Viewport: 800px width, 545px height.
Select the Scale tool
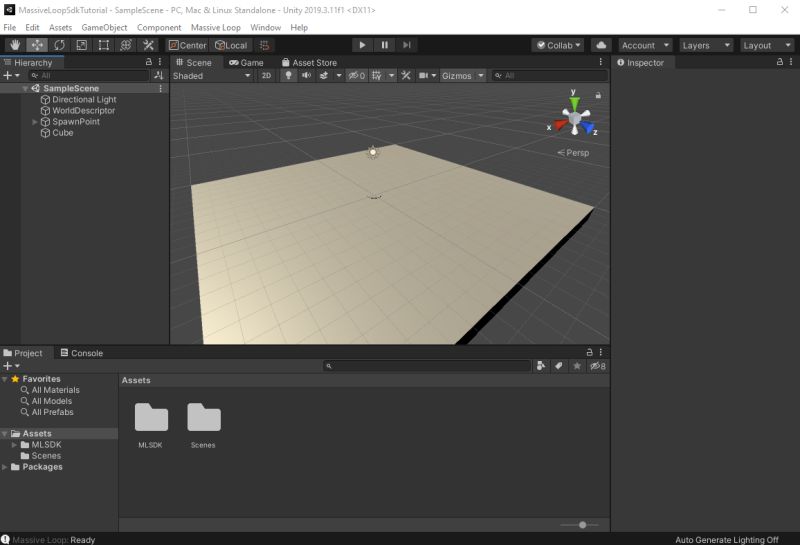pyautogui.click(x=82, y=45)
